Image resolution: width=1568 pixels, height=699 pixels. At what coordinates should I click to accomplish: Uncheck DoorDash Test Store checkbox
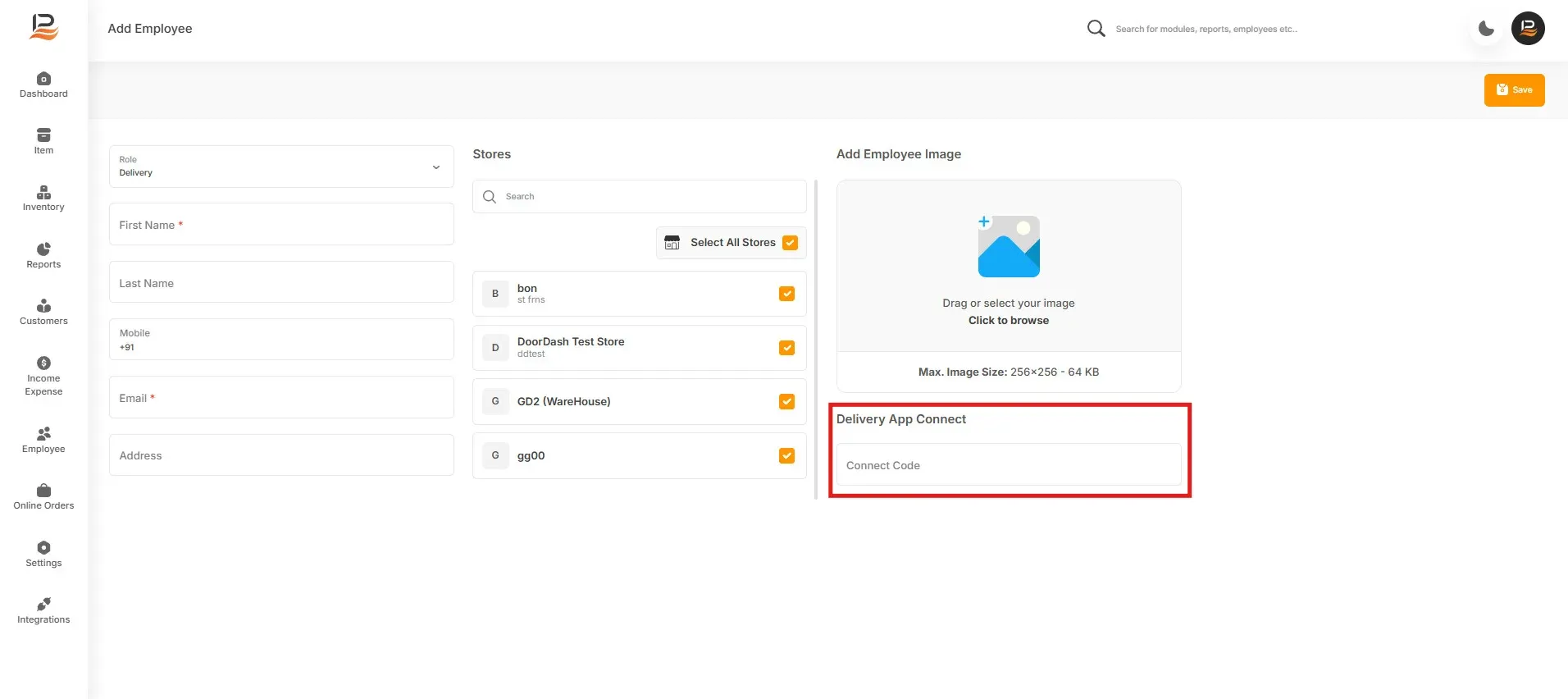point(786,348)
